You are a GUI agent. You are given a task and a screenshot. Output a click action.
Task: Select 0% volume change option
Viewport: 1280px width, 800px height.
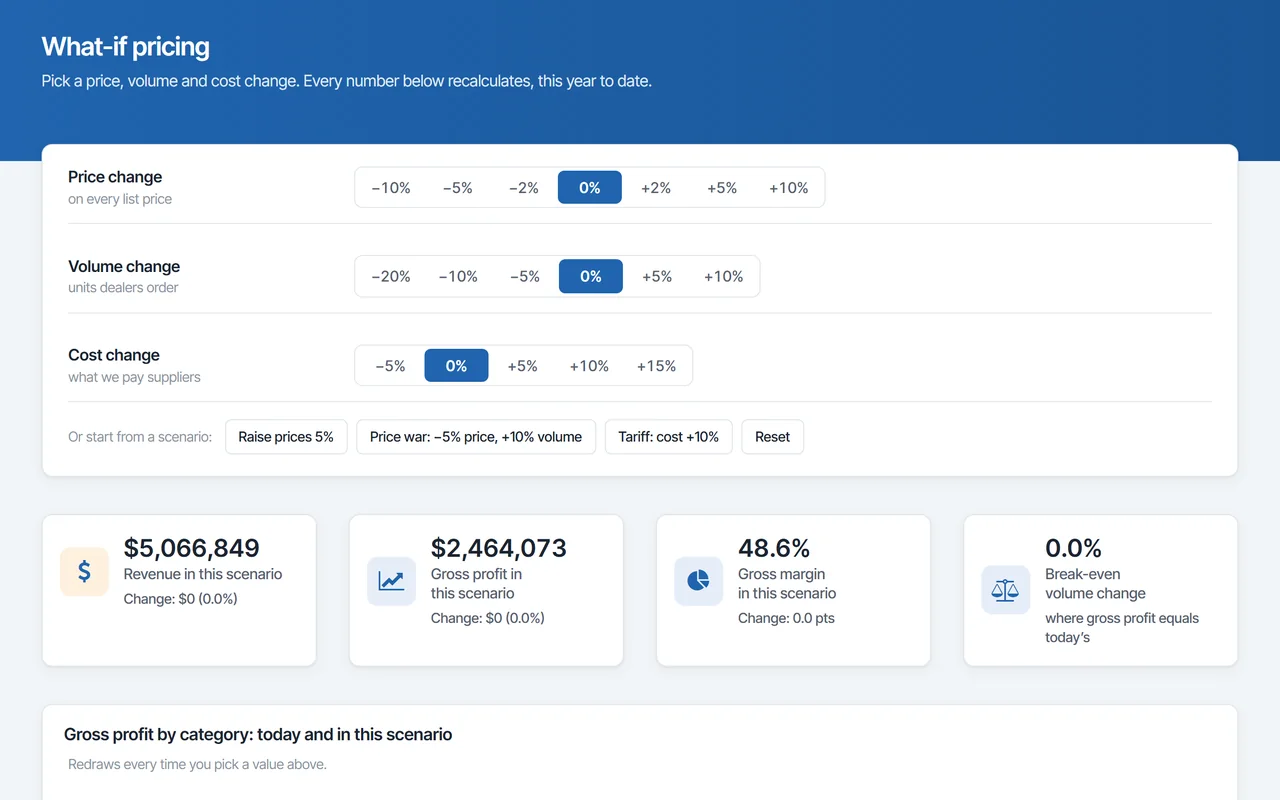591,276
